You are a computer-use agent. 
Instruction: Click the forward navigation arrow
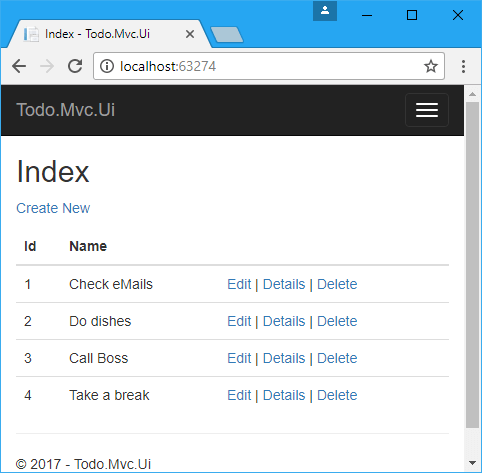point(47,66)
